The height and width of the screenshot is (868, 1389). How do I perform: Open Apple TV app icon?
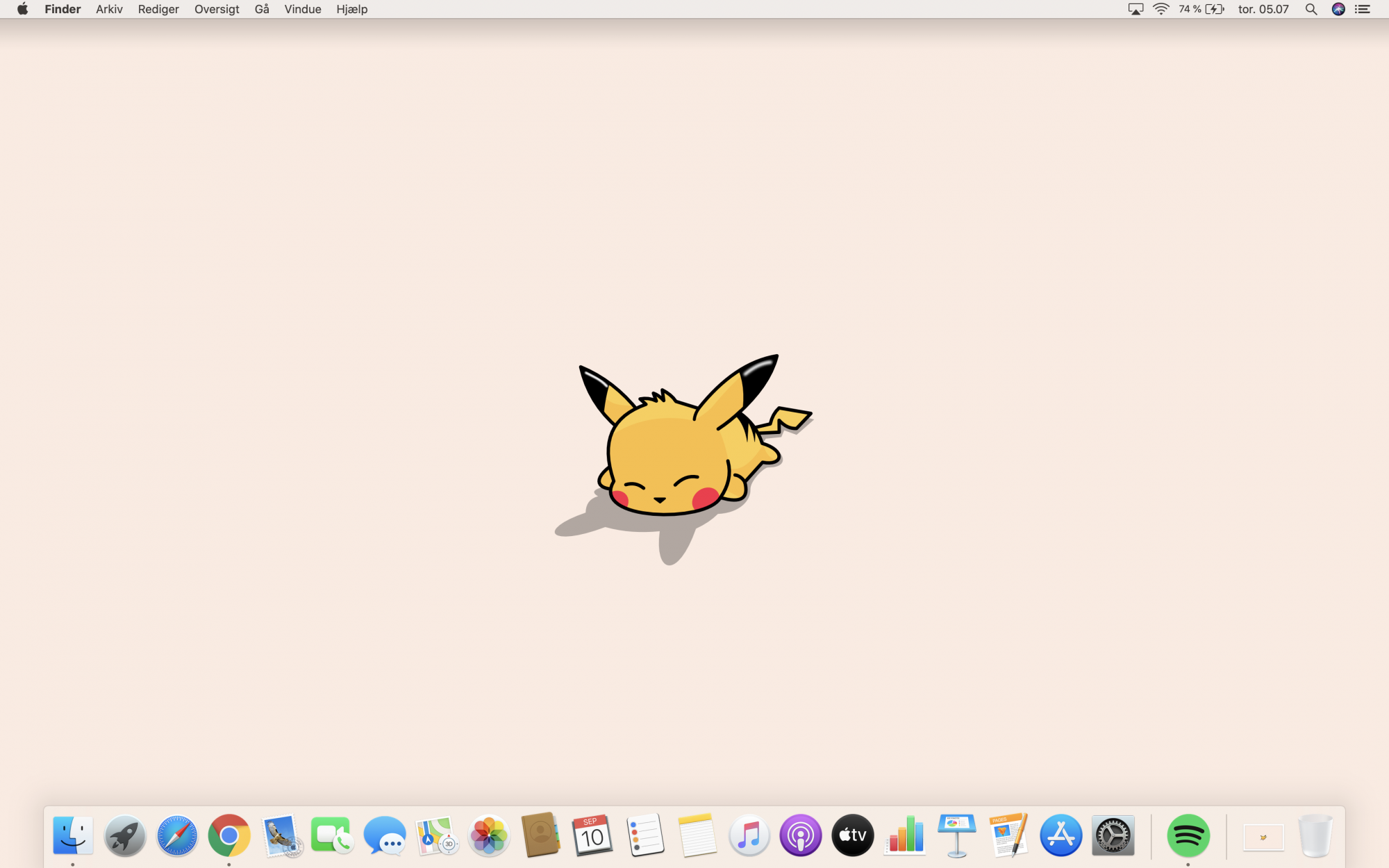tap(852, 835)
